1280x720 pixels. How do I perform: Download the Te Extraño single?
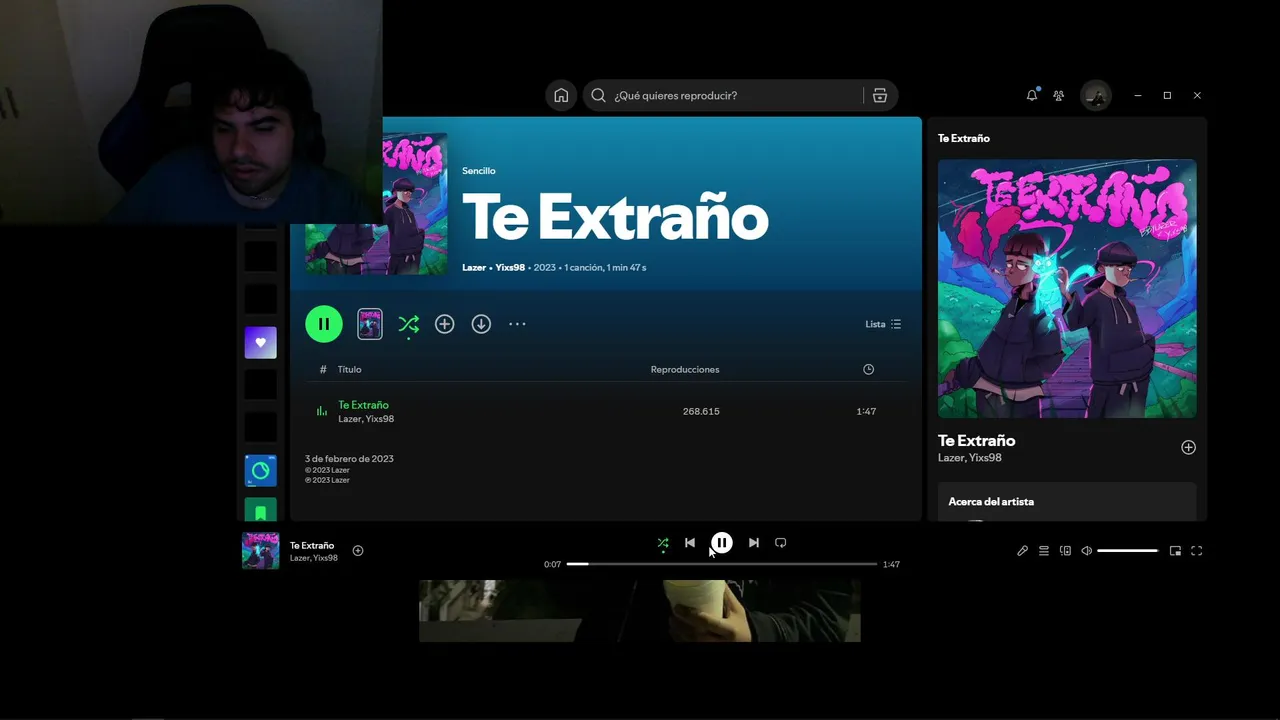[x=481, y=324]
